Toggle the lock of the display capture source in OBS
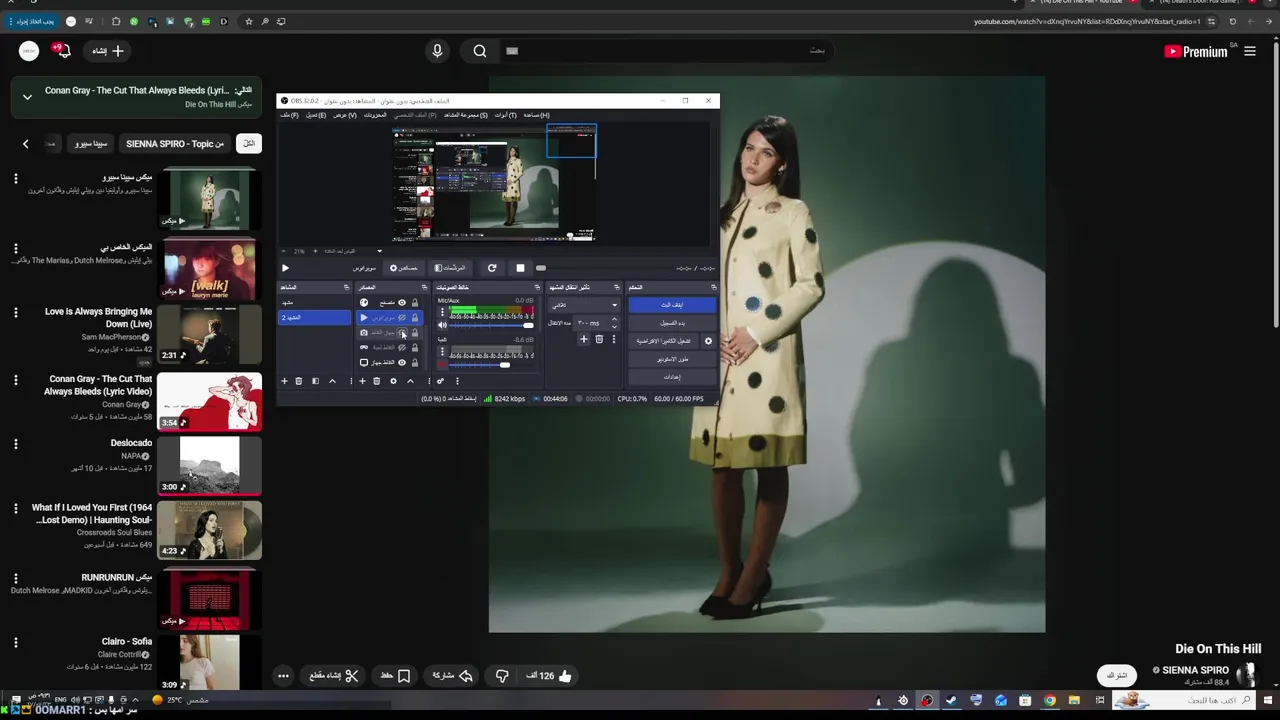Image resolution: width=1280 pixels, height=720 pixels. pos(415,362)
